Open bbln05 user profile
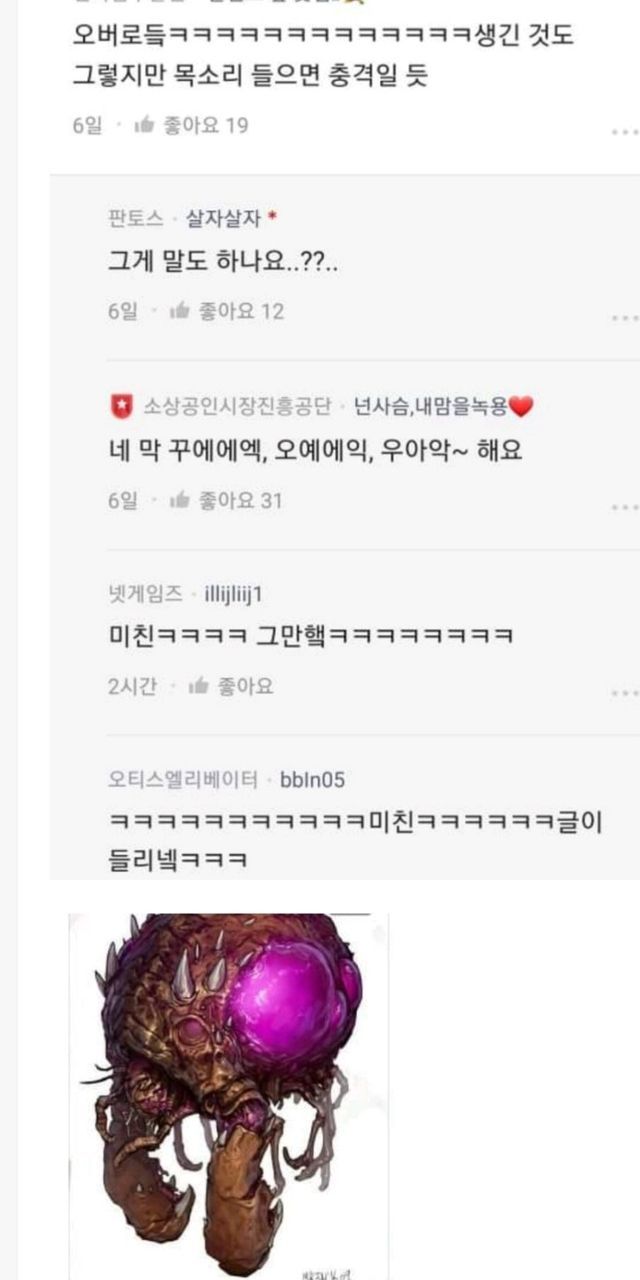The image size is (640, 1280). (x=312, y=780)
